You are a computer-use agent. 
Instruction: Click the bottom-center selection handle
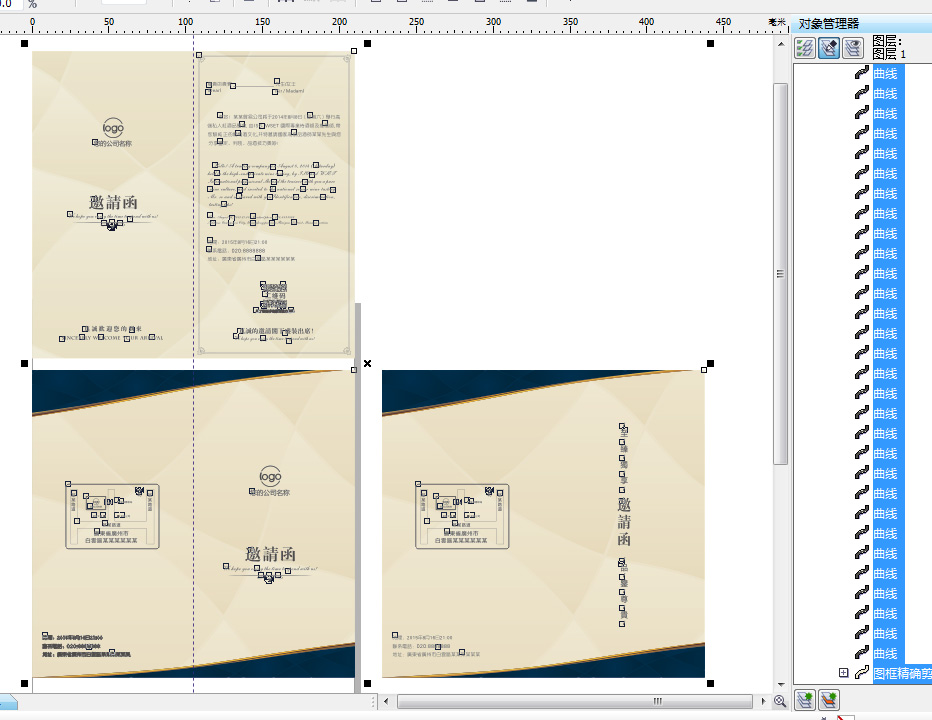point(367,684)
